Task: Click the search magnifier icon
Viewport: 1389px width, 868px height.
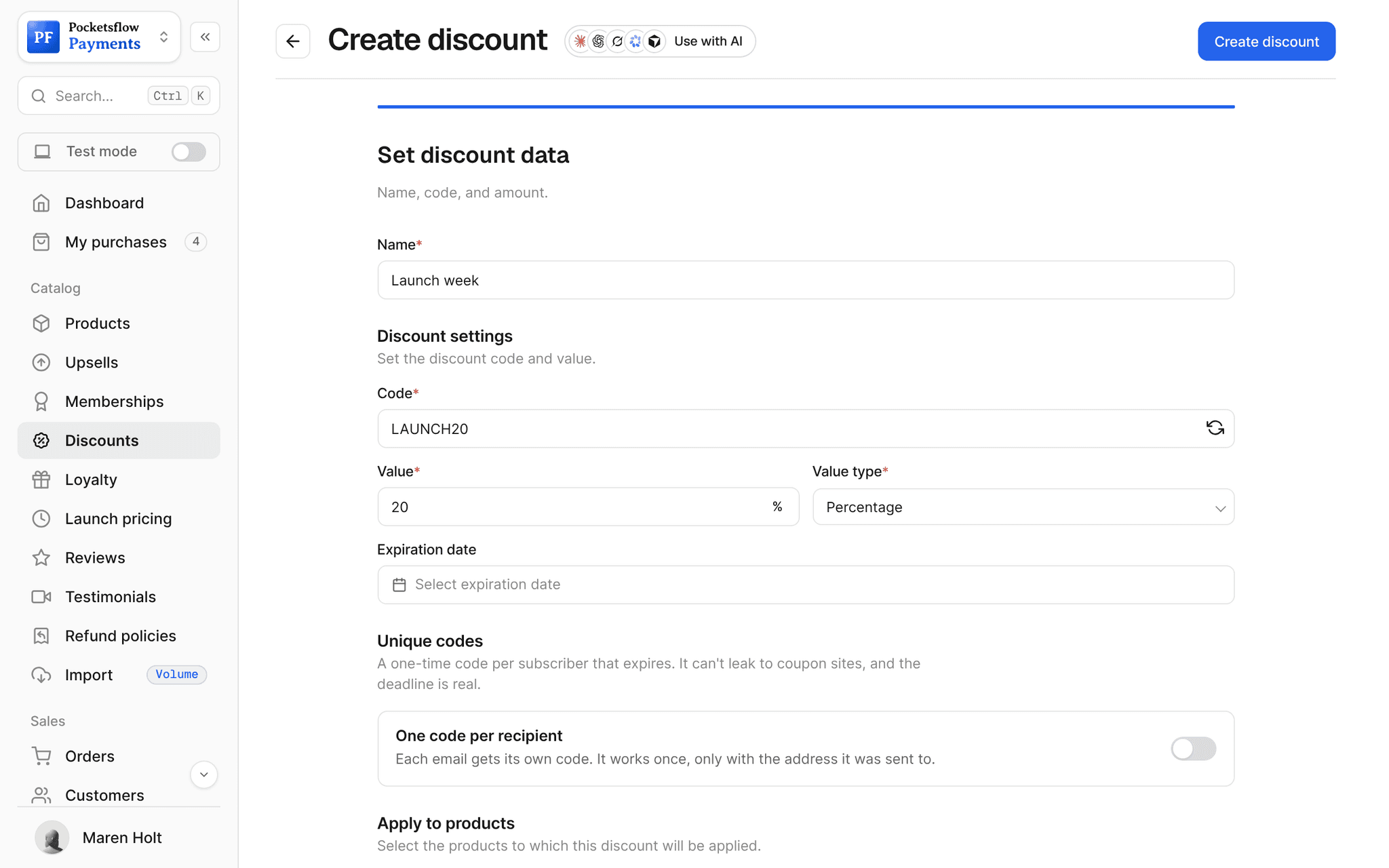Action: [x=39, y=96]
